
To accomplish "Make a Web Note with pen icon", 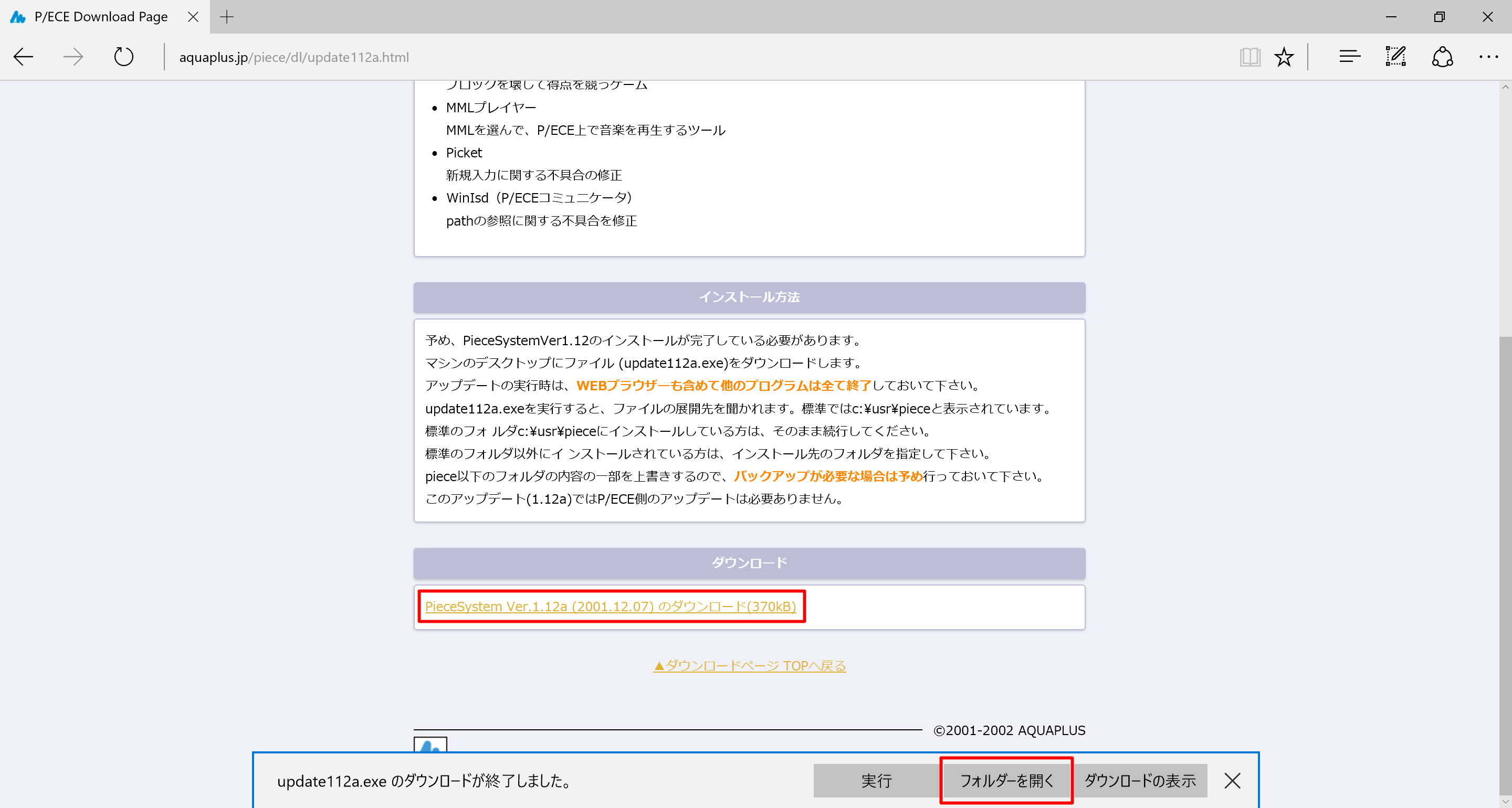I will tap(1395, 56).
